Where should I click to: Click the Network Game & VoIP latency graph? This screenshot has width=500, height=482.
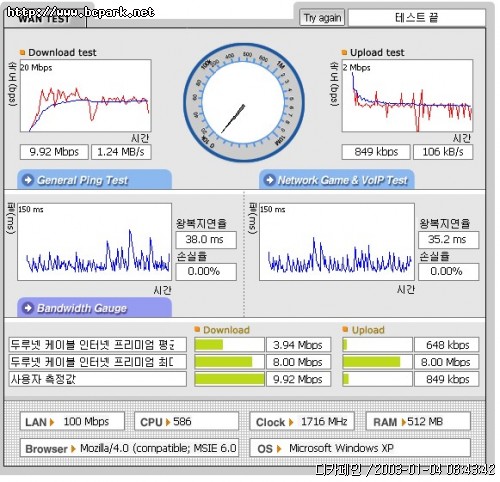(337, 242)
